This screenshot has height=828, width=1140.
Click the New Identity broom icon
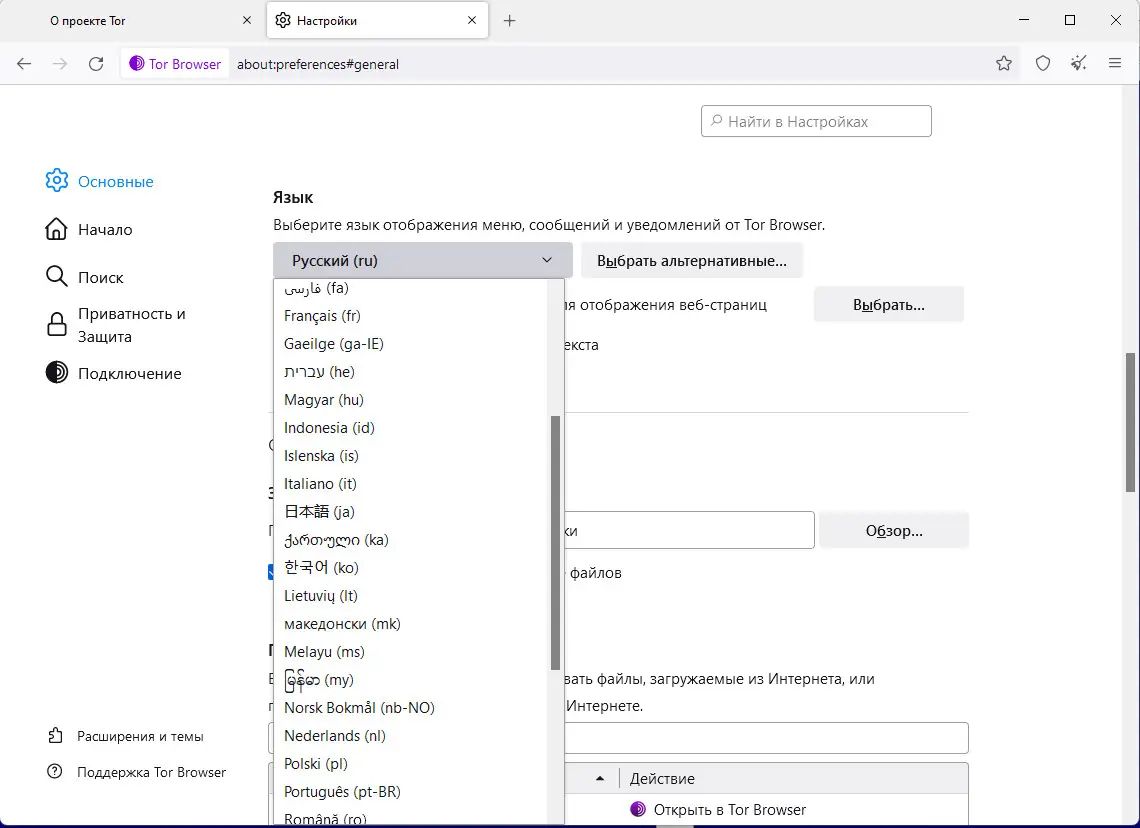[1078, 64]
